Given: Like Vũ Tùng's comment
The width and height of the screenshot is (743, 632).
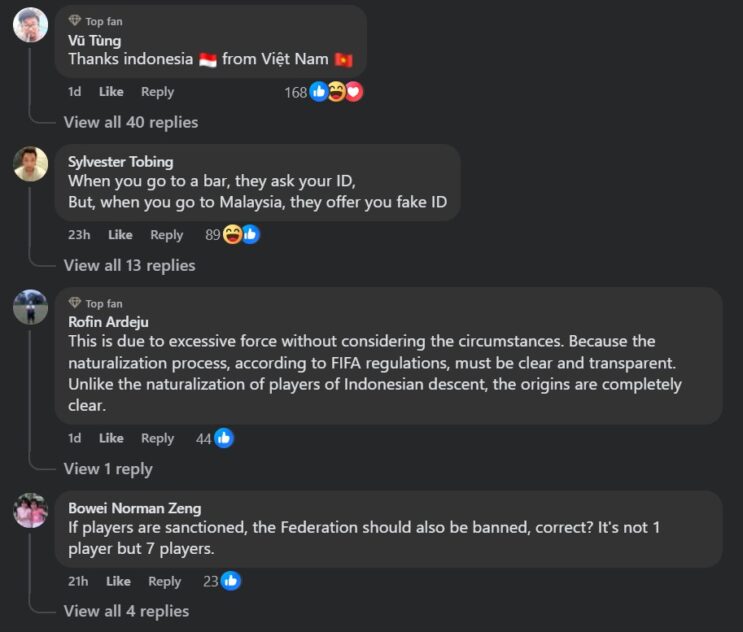Looking at the screenshot, I should [x=111, y=92].
